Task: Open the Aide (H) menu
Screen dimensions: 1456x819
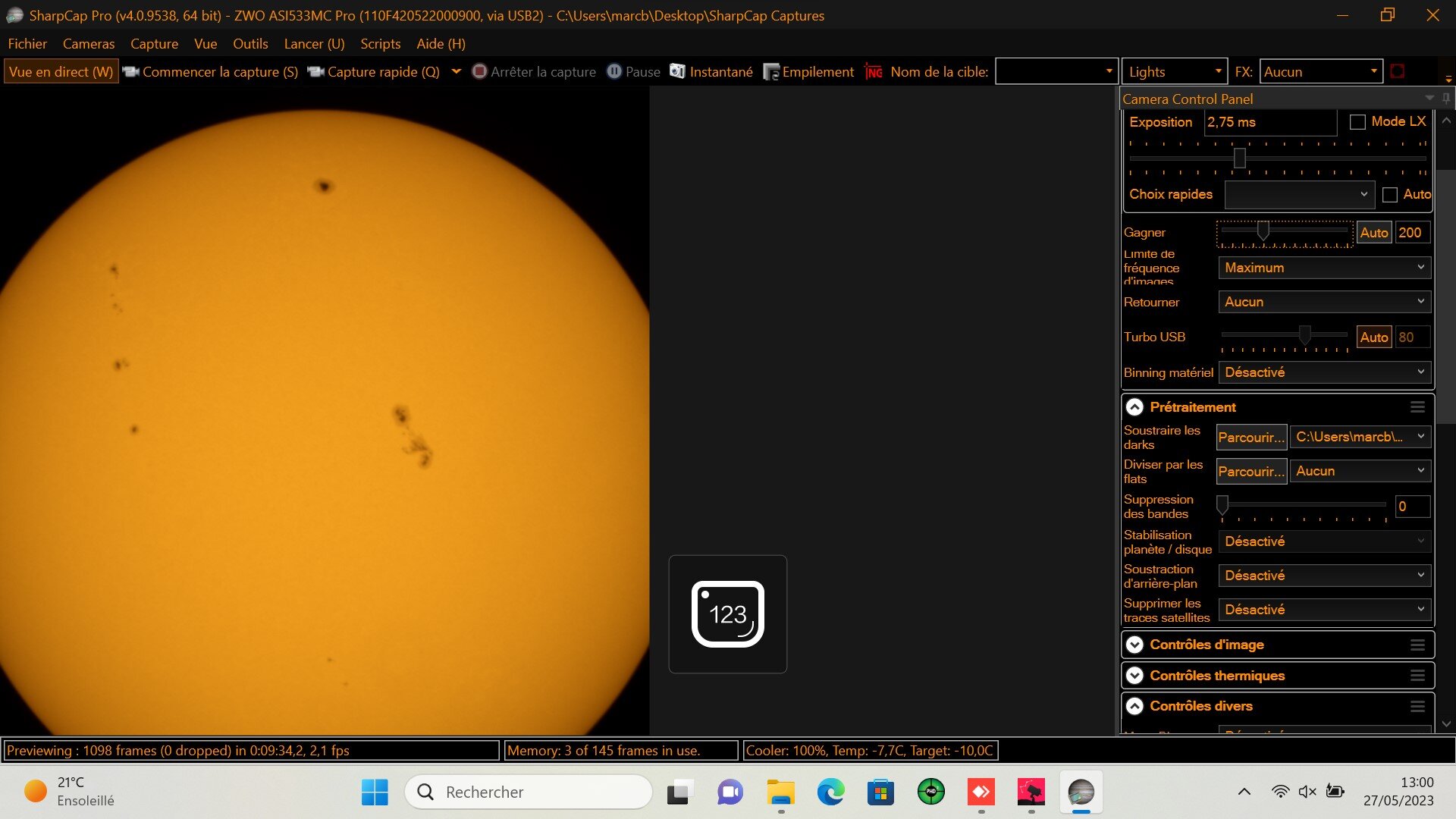Action: [441, 44]
